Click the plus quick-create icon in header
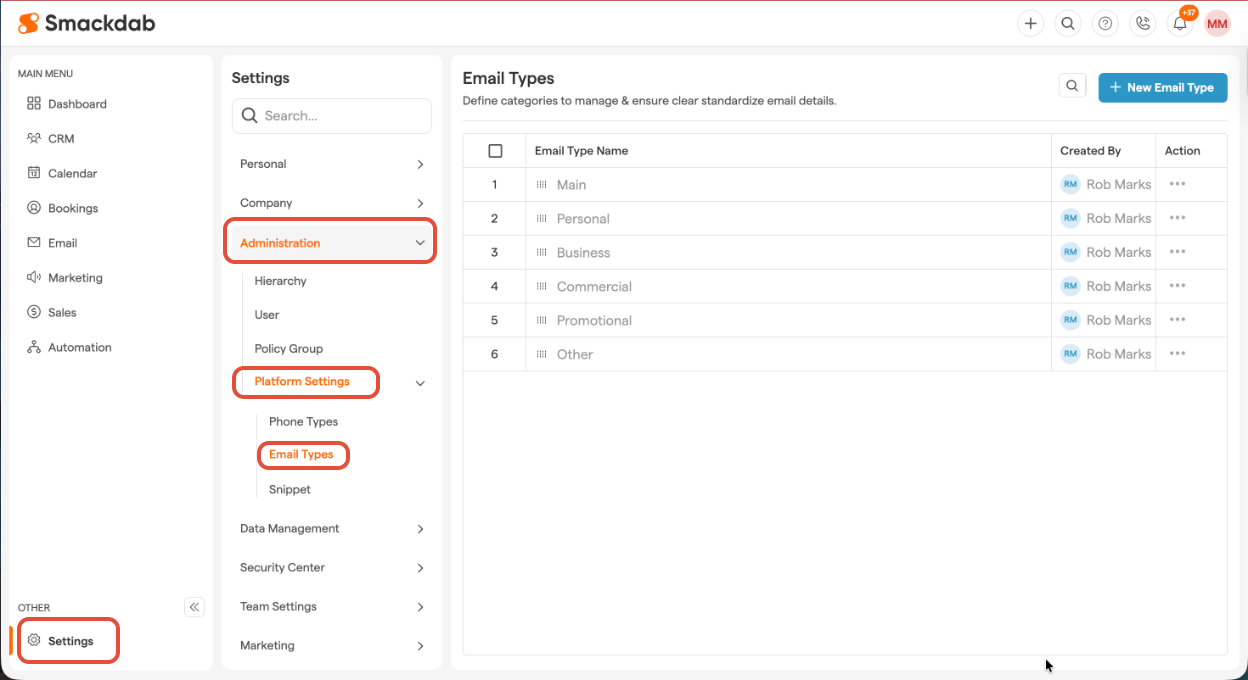1248x680 pixels. [1030, 23]
